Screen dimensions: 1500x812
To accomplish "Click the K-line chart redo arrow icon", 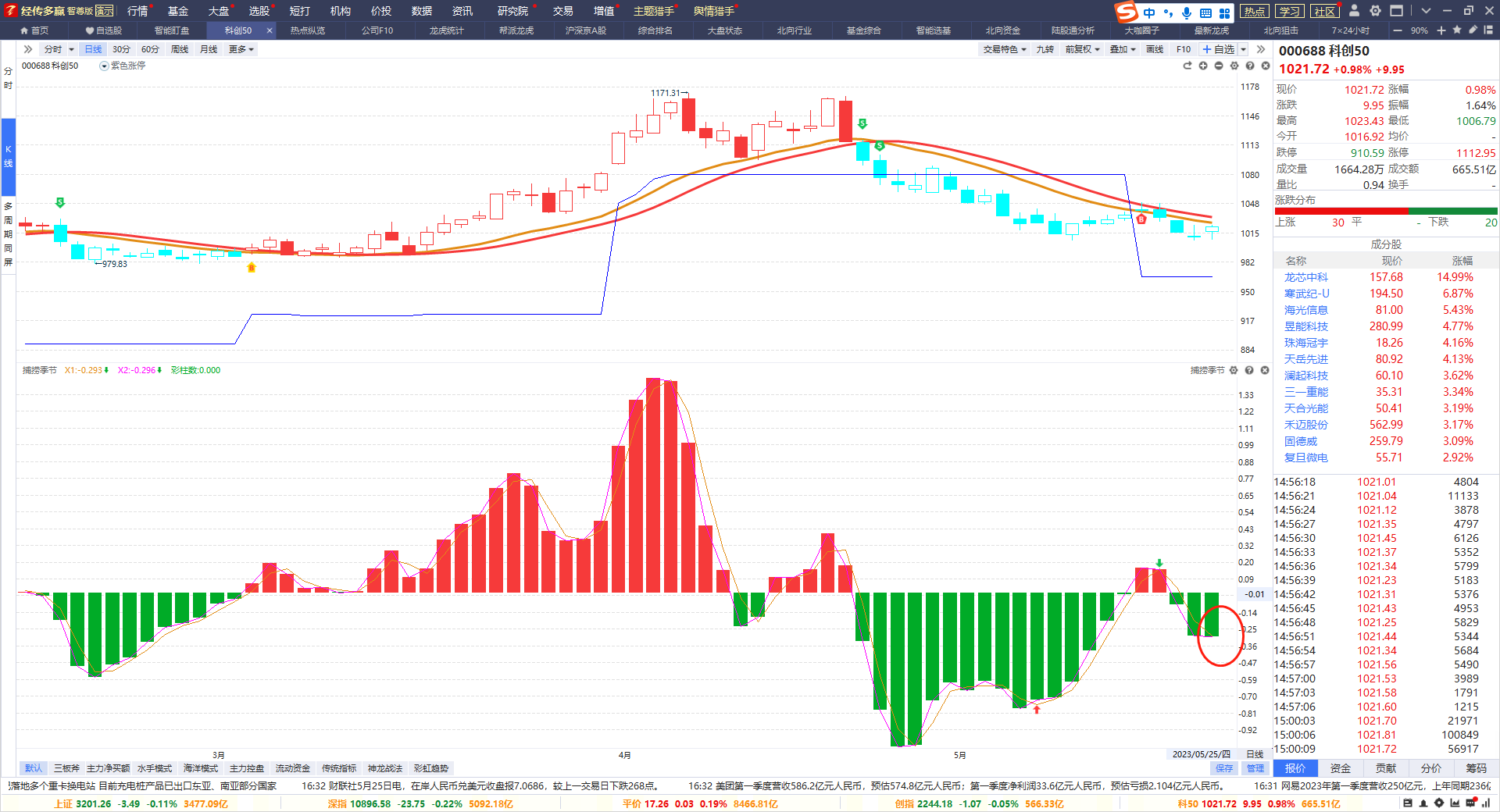I will coord(1187,66).
